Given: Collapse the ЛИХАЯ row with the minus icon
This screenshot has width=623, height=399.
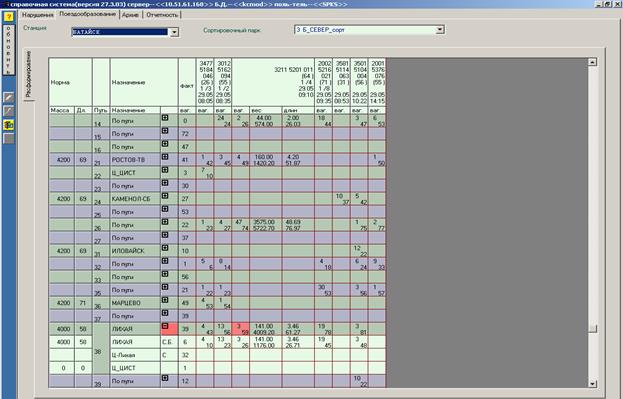Looking at the screenshot, I should [165, 326].
